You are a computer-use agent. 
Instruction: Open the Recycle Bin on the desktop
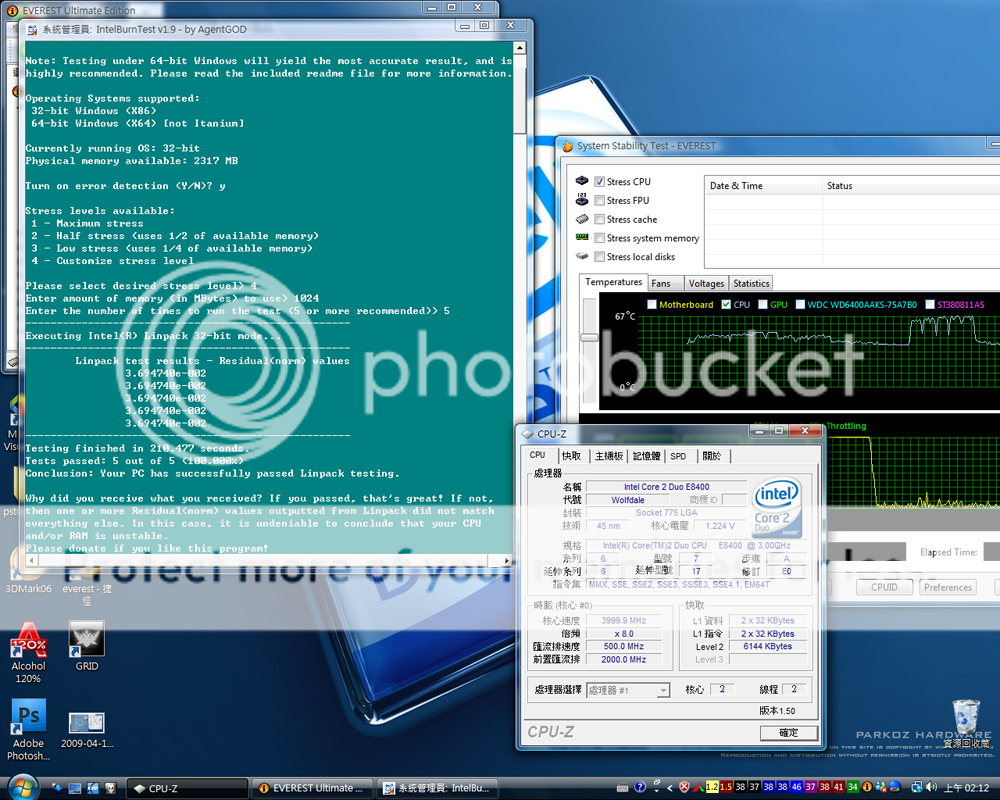[966, 723]
